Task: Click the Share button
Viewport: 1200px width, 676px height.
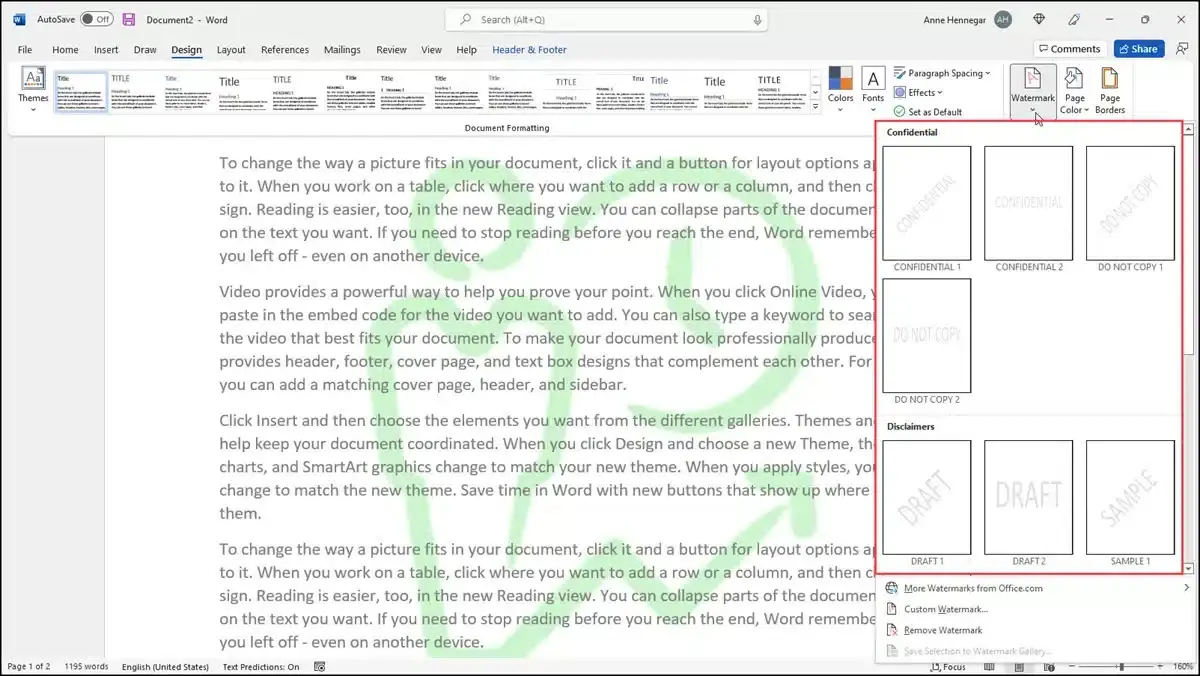Action: [1138, 49]
